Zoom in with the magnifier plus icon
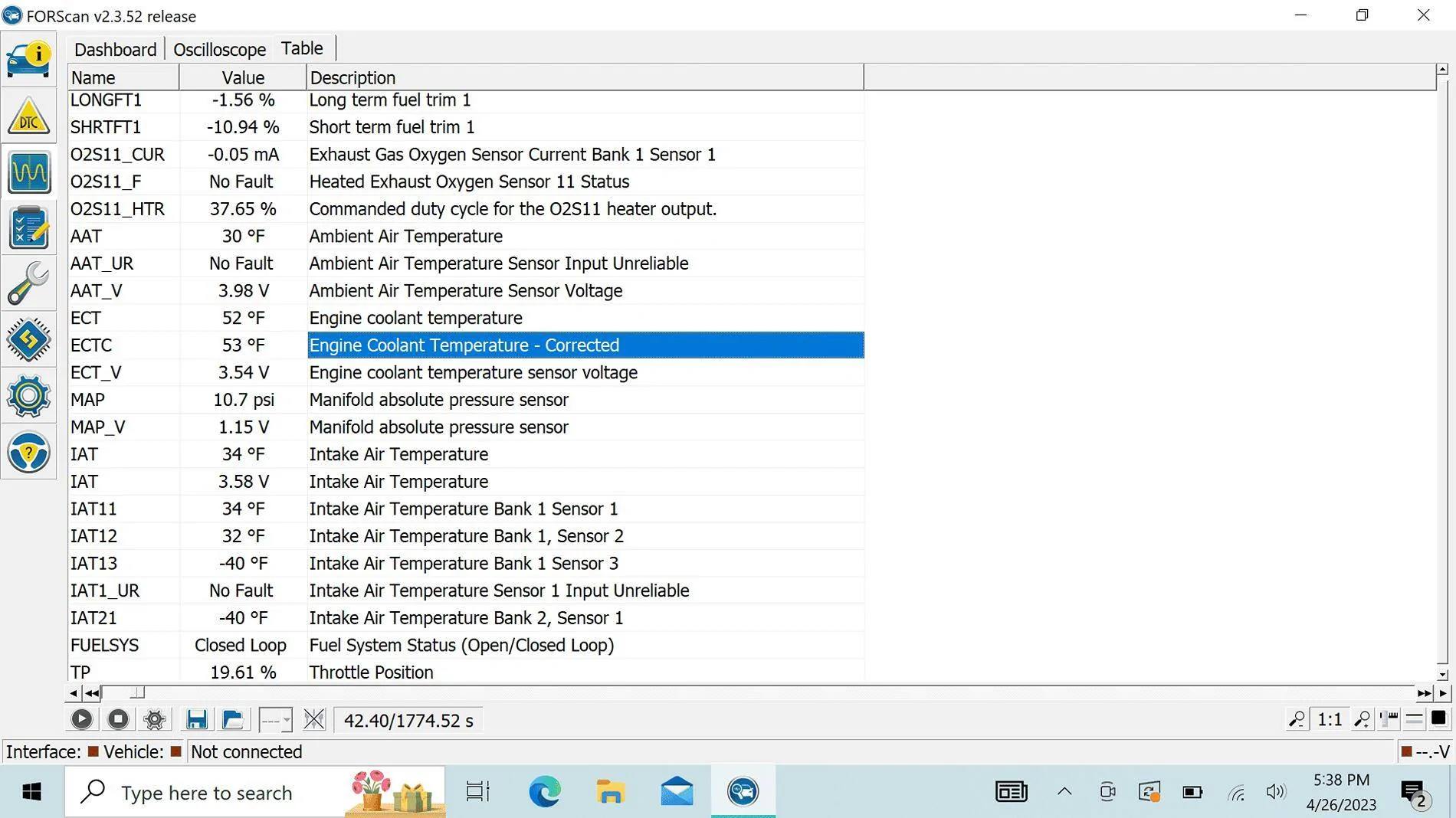This screenshot has height=818, width=1456. pos(1362,719)
